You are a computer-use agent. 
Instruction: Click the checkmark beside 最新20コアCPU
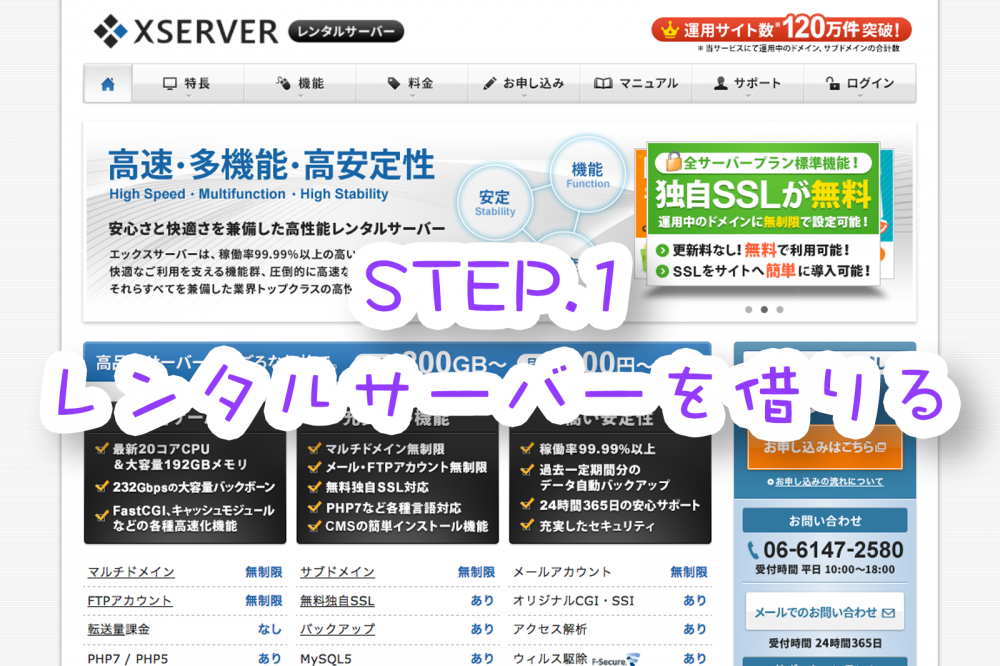(101, 448)
